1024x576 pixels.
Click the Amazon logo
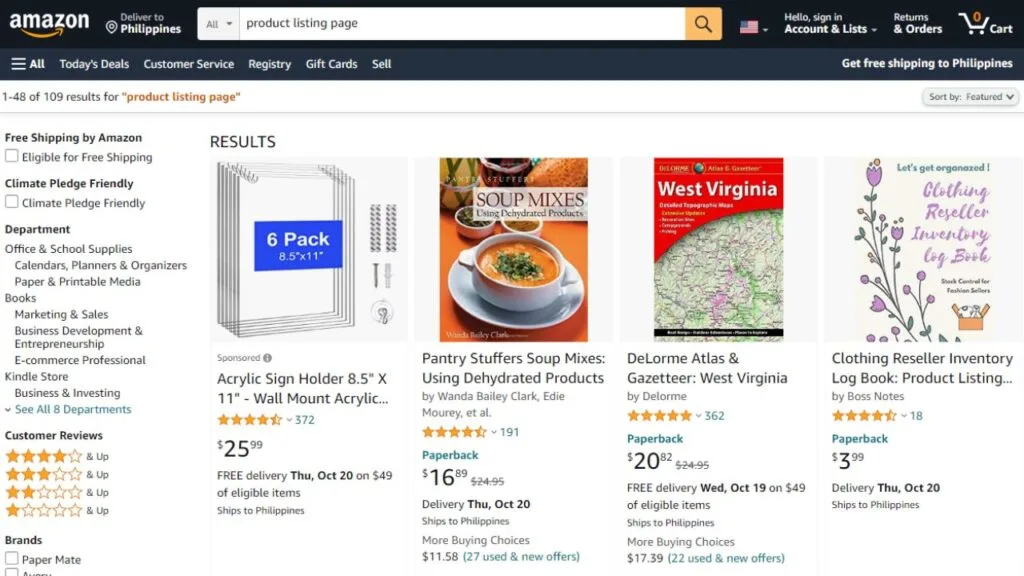[50, 22]
